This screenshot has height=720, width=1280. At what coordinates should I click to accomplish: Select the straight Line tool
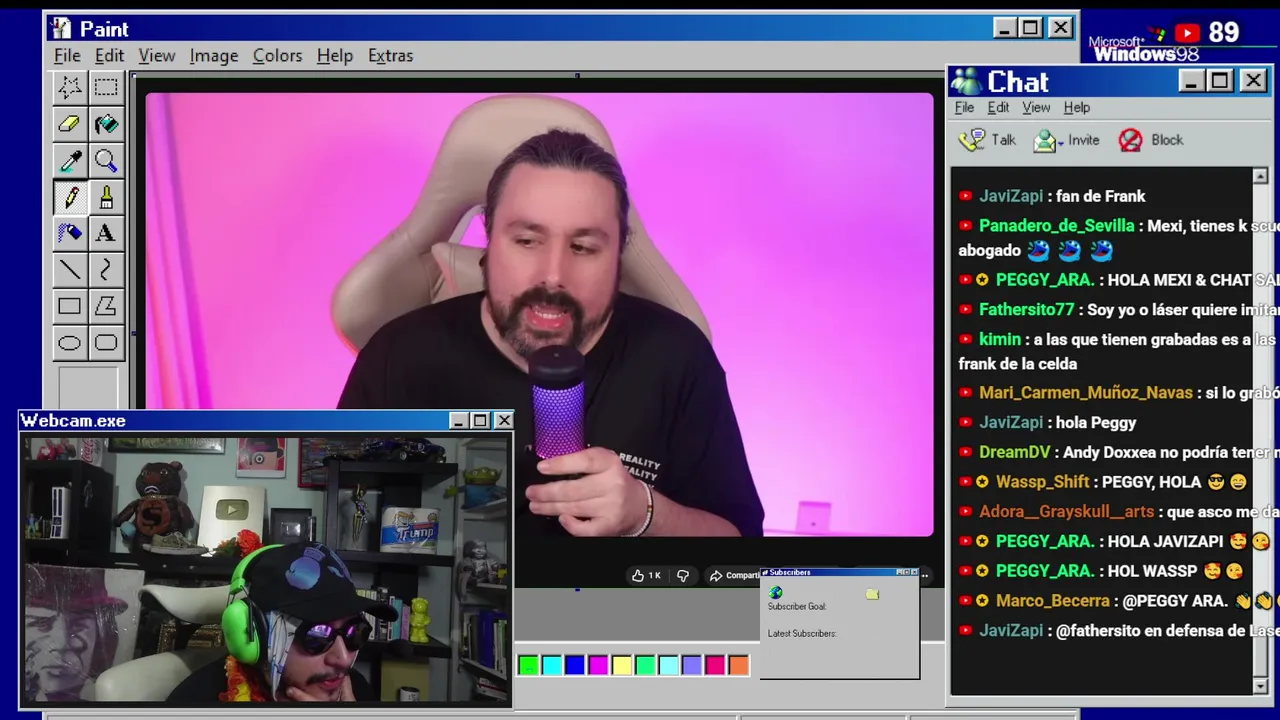(69, 270)
